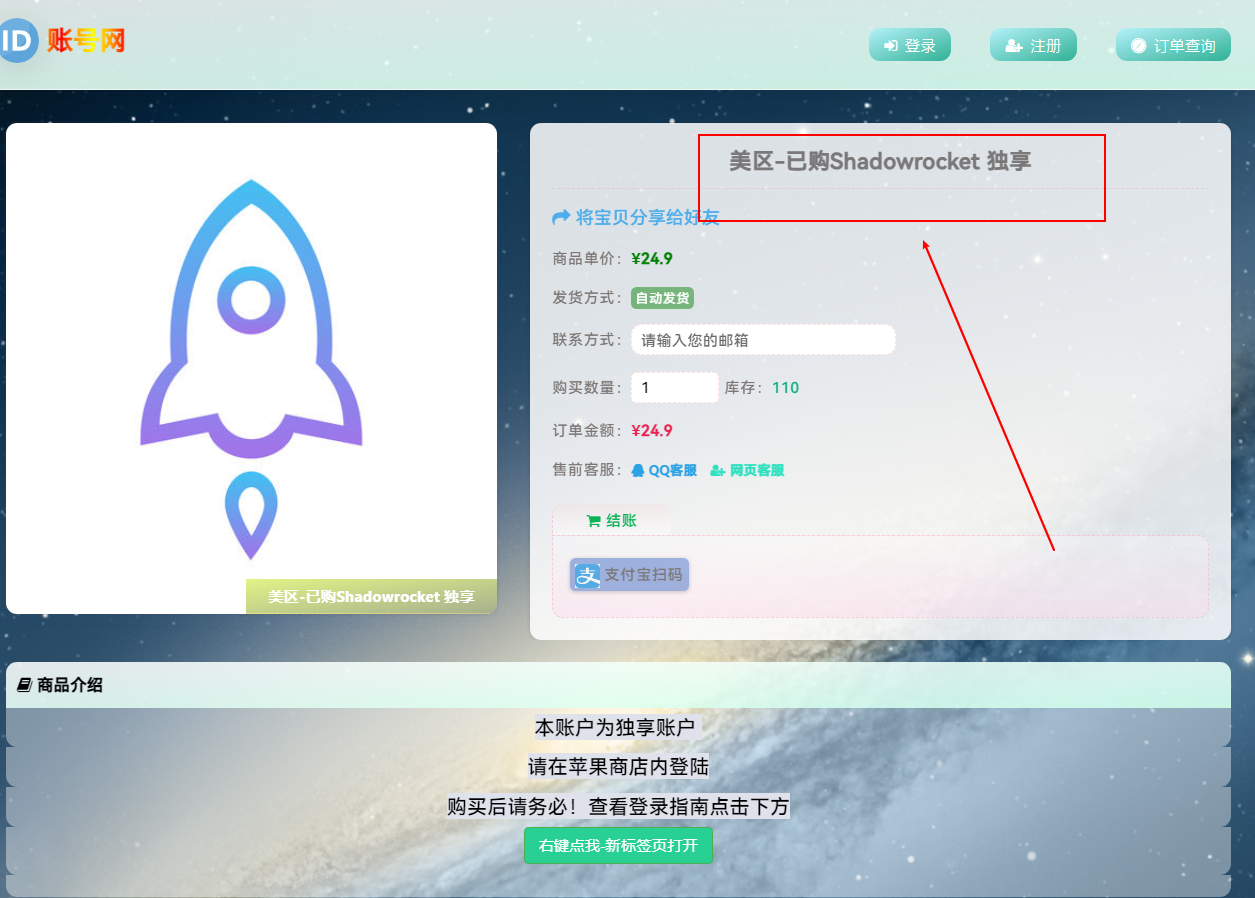Open the 注册 registration page
The image size is (1255, 898).
click(x=1033, y=45)
